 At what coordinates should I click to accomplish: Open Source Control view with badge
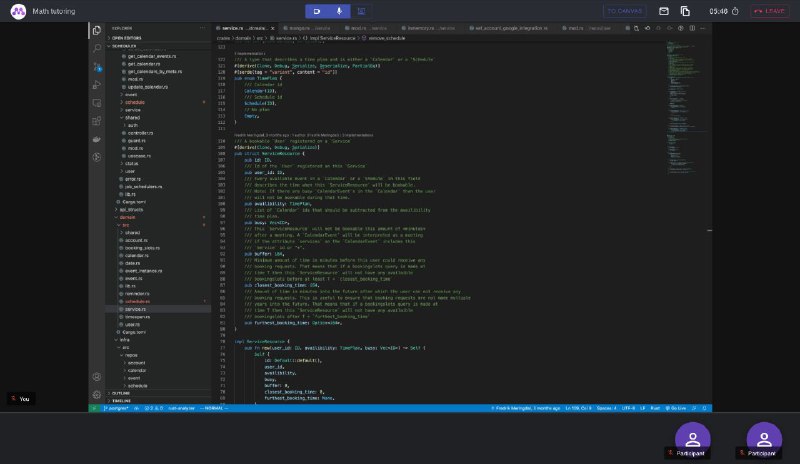(97, 67)
